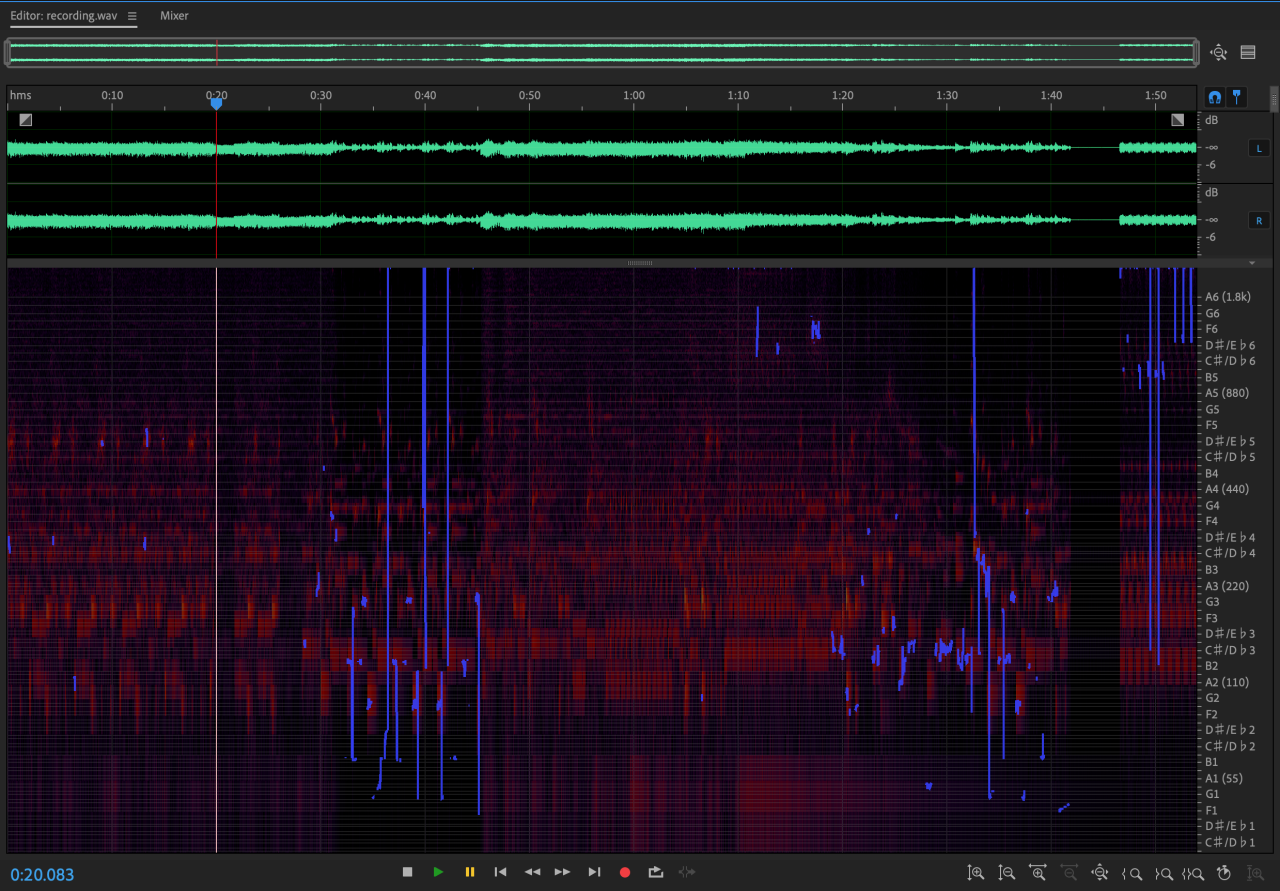
Task: Click Zoom to Time icon with clock
Action: 1224,873
